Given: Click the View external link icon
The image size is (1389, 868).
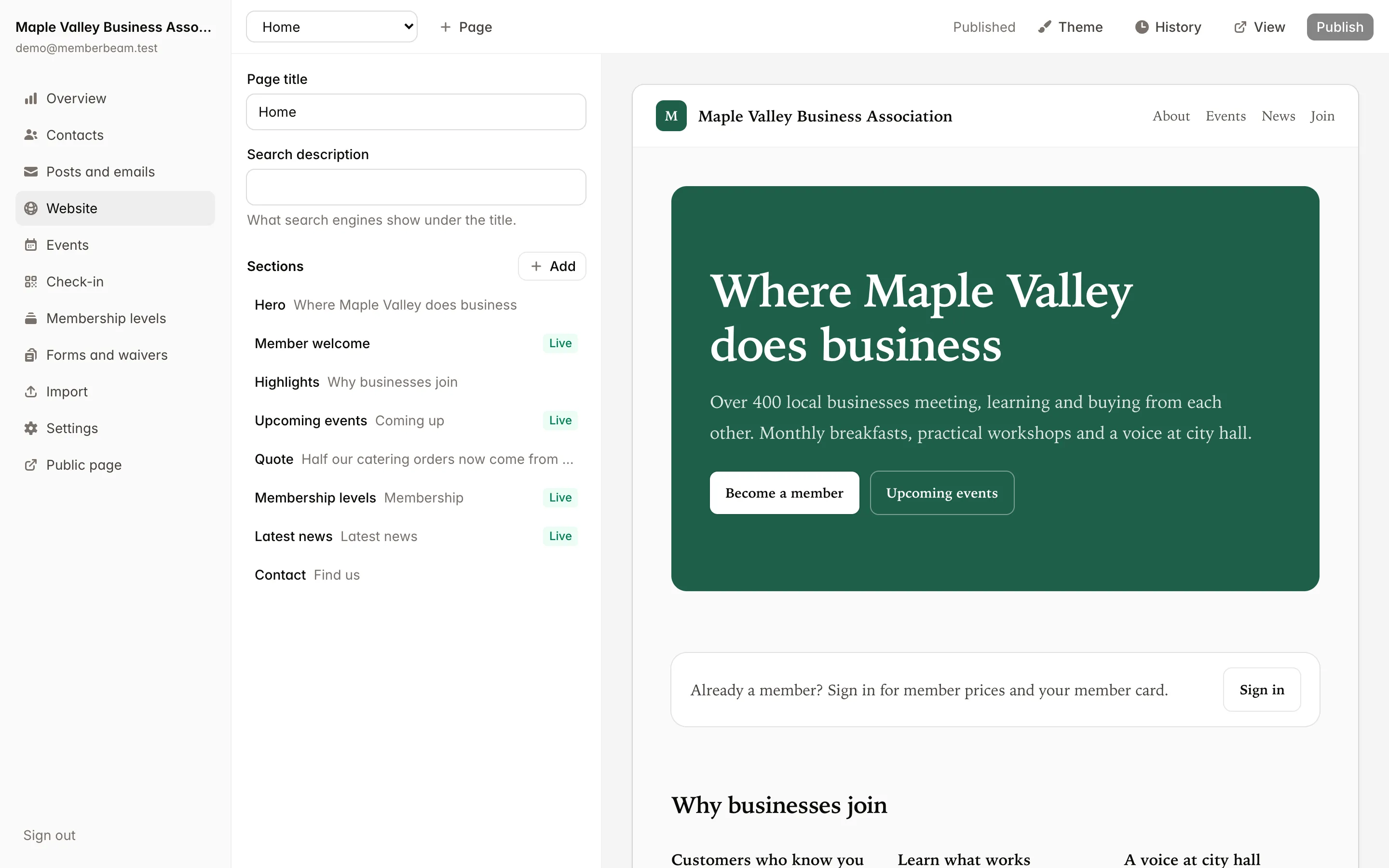Looking at the screenshot, I should (1240, 27).
